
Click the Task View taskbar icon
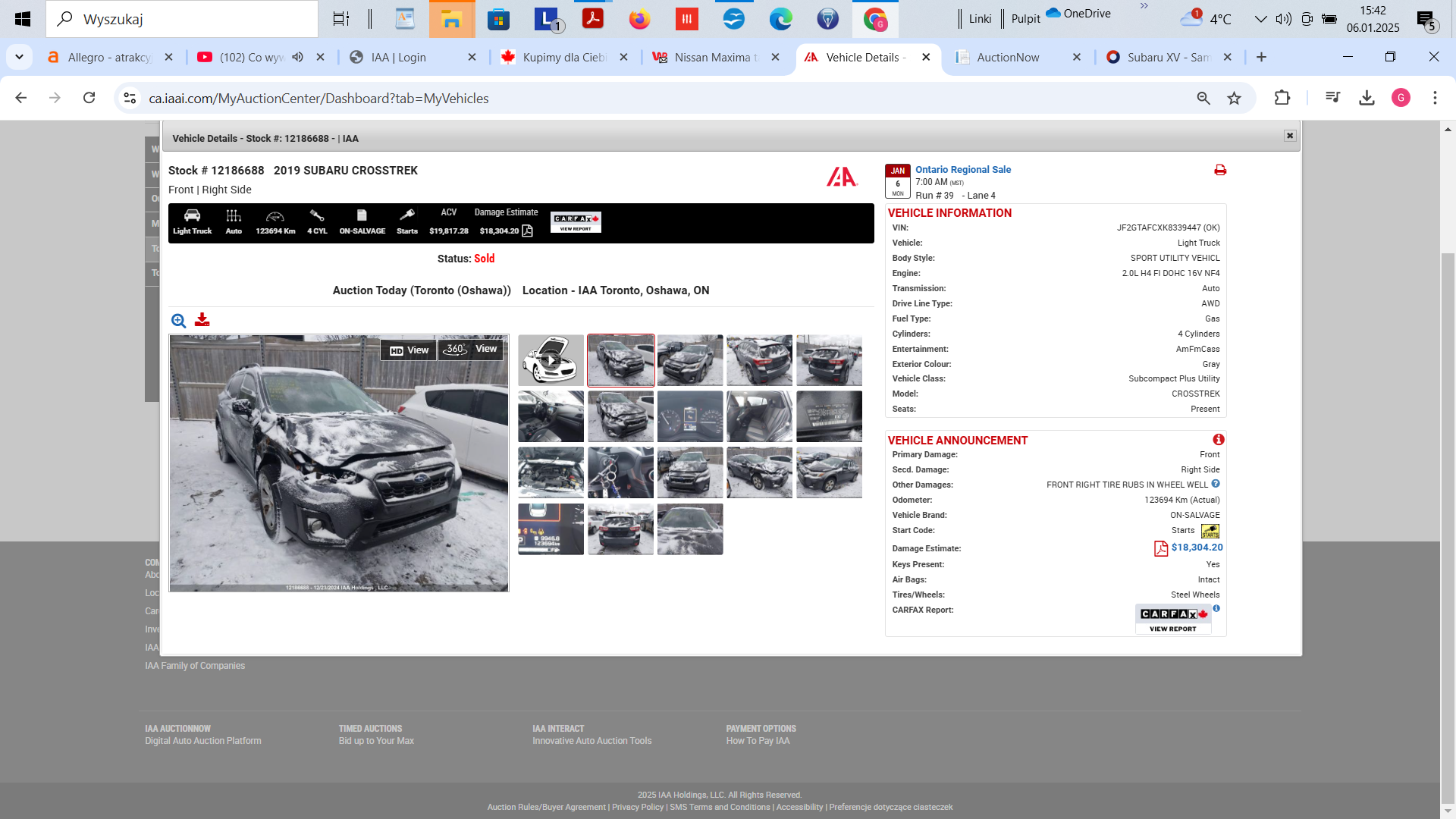coord(341,19)
